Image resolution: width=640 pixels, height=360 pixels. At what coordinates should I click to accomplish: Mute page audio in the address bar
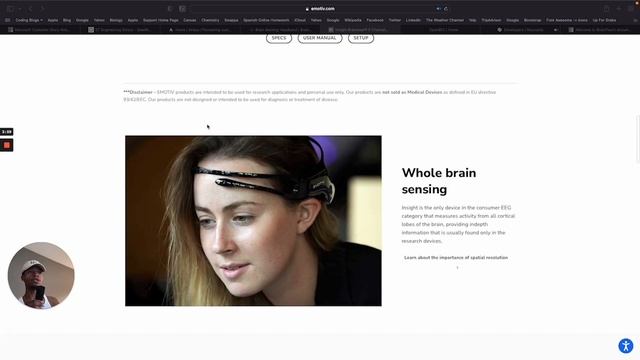pyautogui.click(x=438, y=9)
